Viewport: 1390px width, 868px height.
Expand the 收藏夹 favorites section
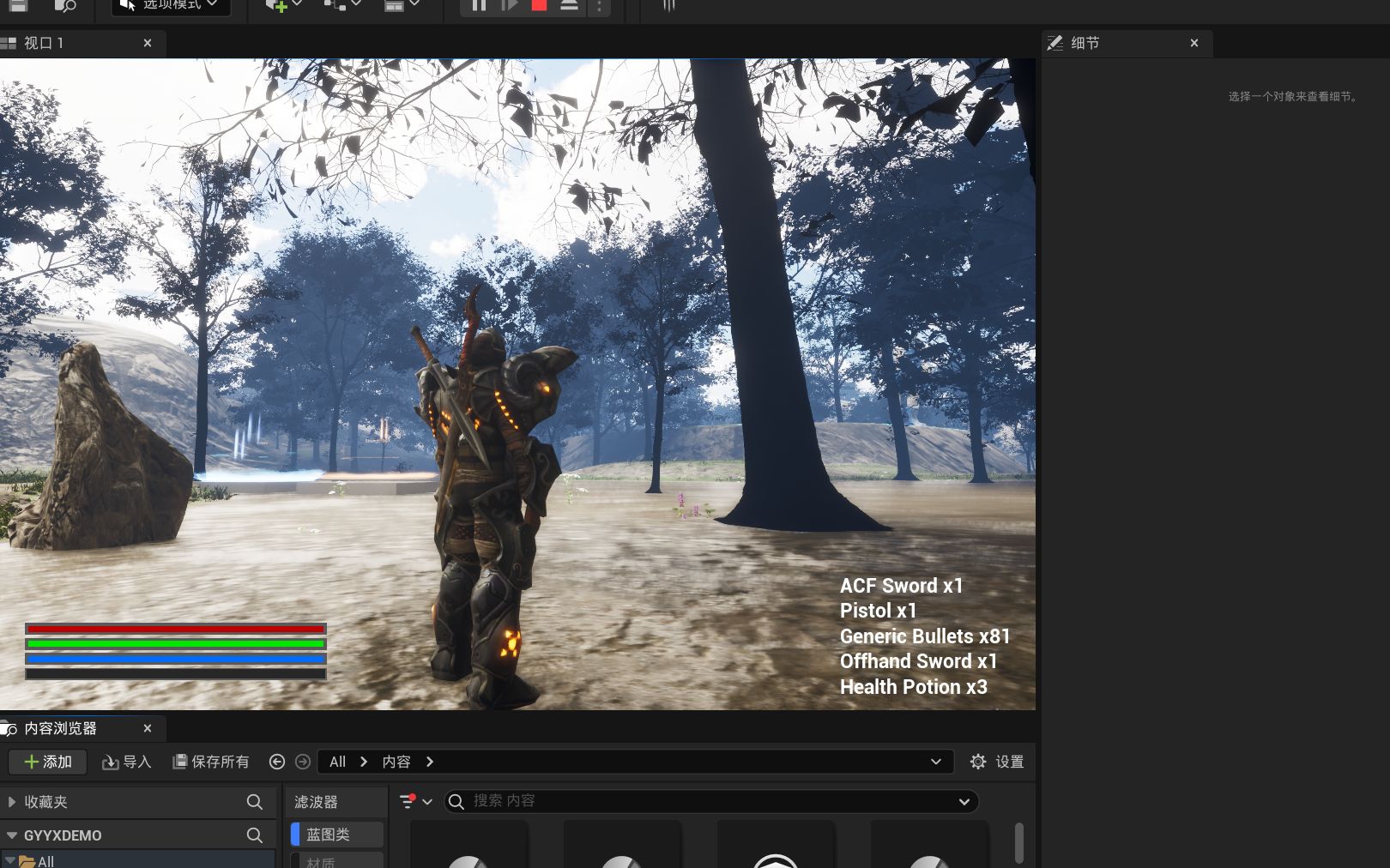[12, 802]
